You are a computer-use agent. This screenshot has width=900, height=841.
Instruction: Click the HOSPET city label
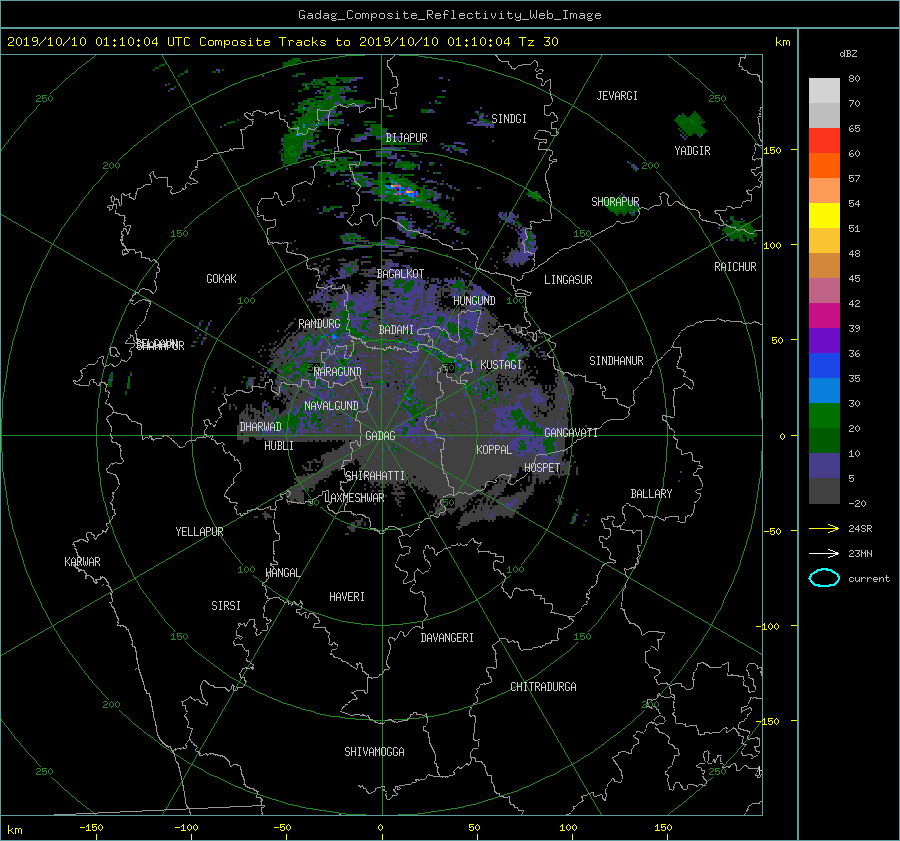coord(542,468)
